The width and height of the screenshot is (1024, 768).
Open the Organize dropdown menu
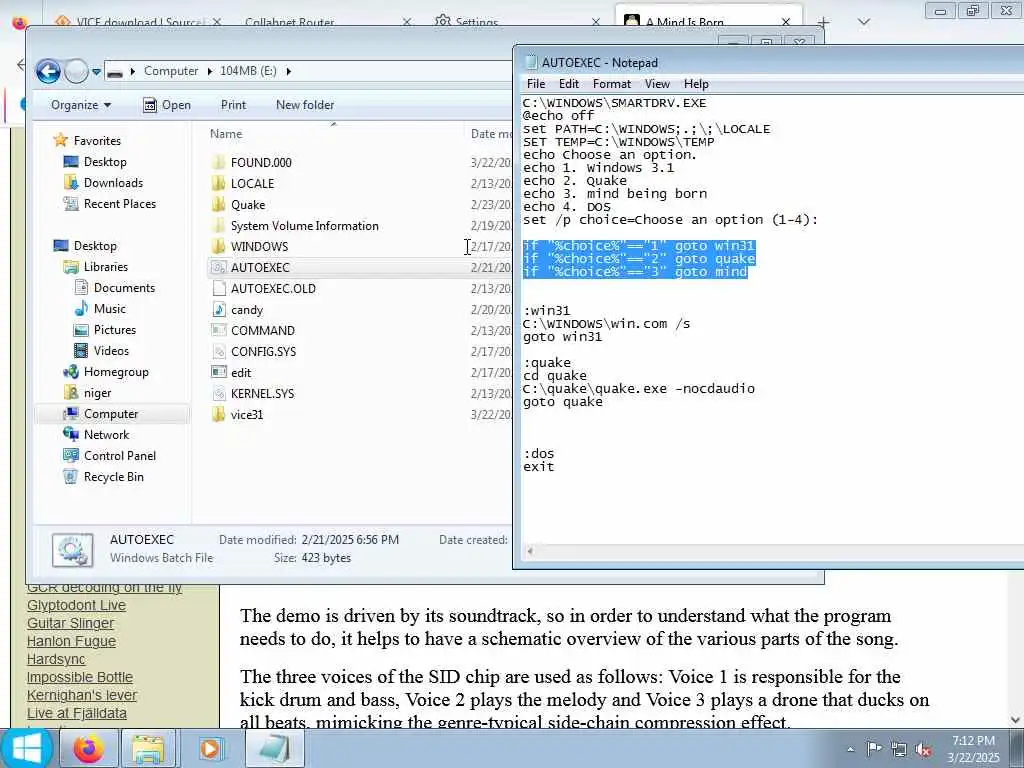tap(81, 105)
